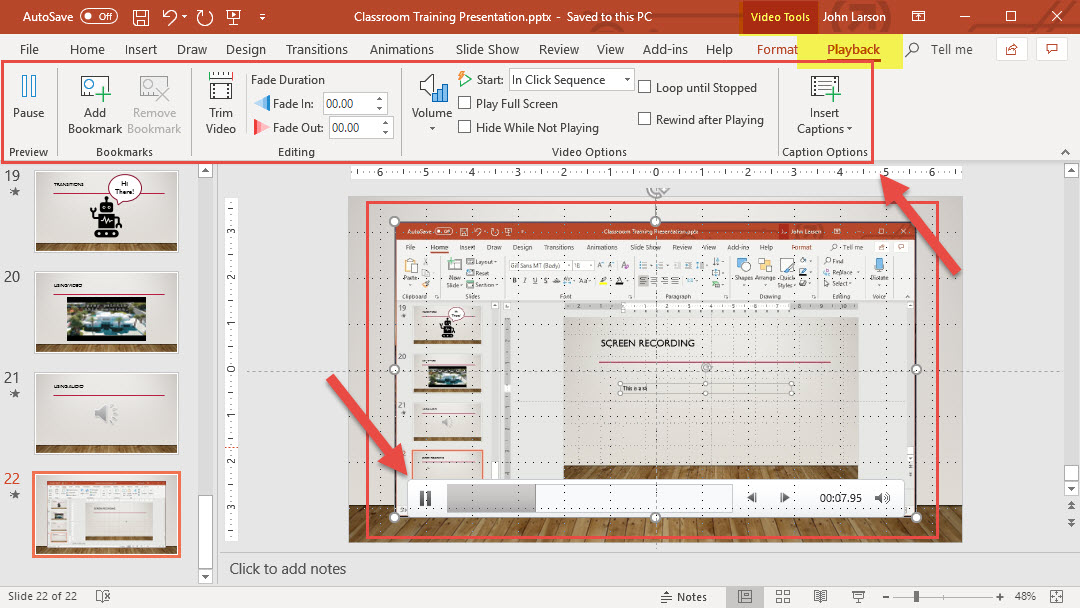The width and height of the screenshot is (1080, 608).
Task: Mute video using the player speaker icon
Action: pyautogui.click(x=882, y=498)
